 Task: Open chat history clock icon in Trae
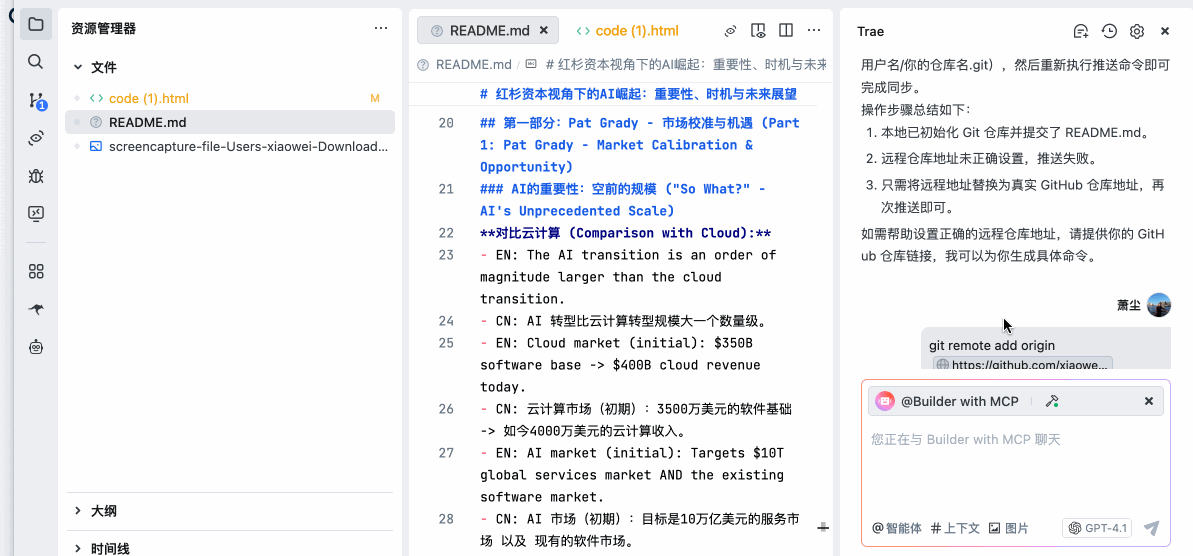pos(1109,31)
